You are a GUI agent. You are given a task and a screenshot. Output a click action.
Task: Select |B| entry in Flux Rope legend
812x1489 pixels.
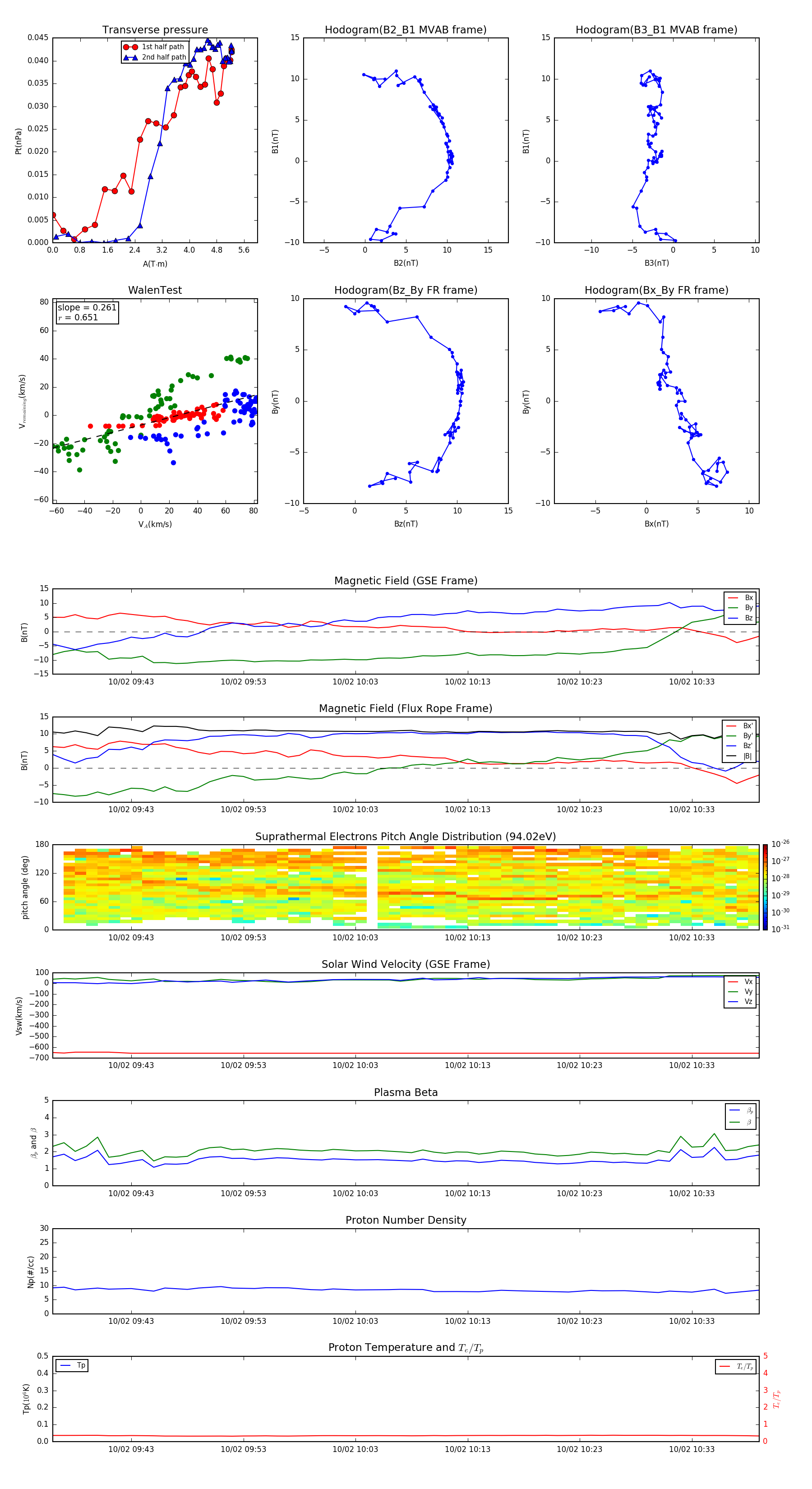coord(739,756)
